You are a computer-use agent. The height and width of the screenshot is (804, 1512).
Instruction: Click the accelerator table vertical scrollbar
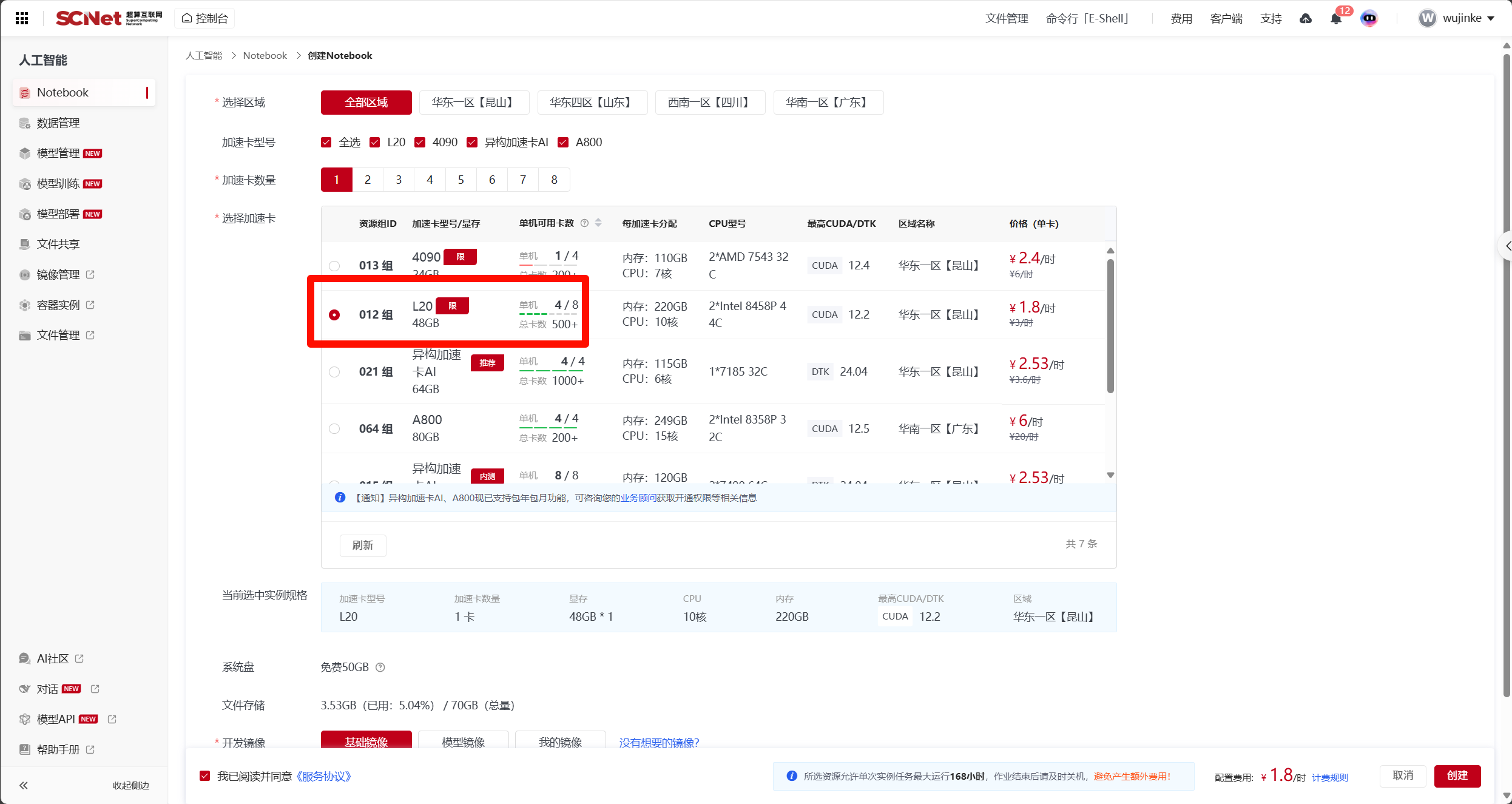coord(1110,326)
